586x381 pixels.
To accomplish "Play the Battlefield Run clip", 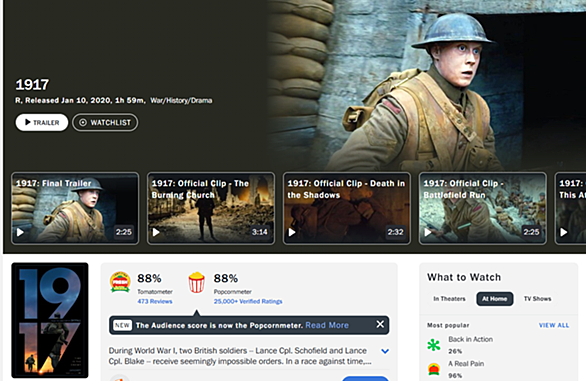I will [x=482, y=209].
